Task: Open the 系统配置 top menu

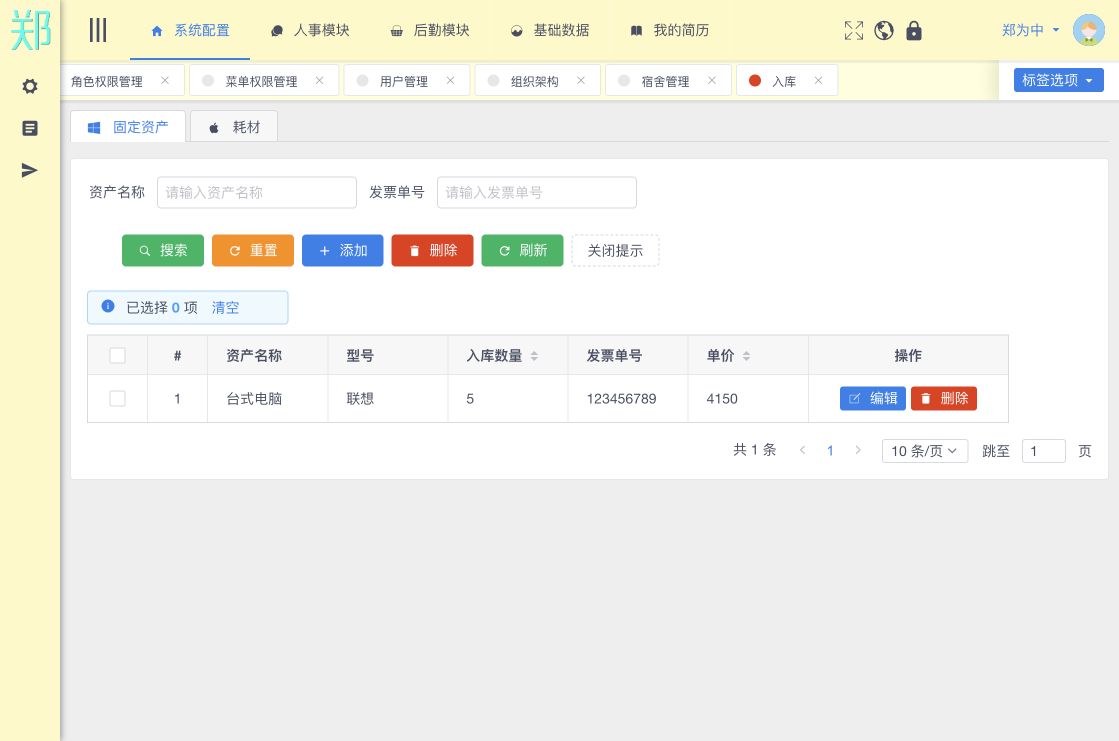Action: point(191,30)
